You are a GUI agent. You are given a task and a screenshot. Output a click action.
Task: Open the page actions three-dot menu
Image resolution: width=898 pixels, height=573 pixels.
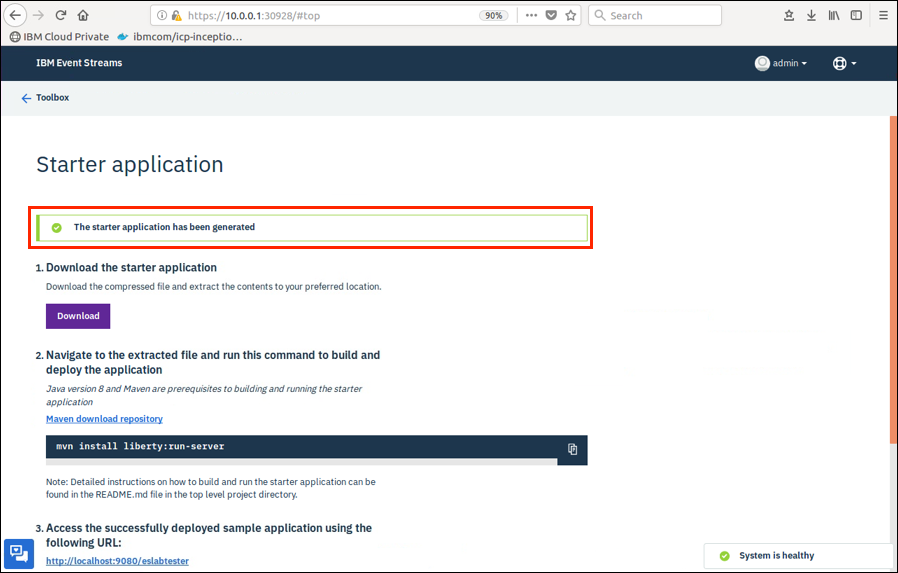click(x=531, y=15)
